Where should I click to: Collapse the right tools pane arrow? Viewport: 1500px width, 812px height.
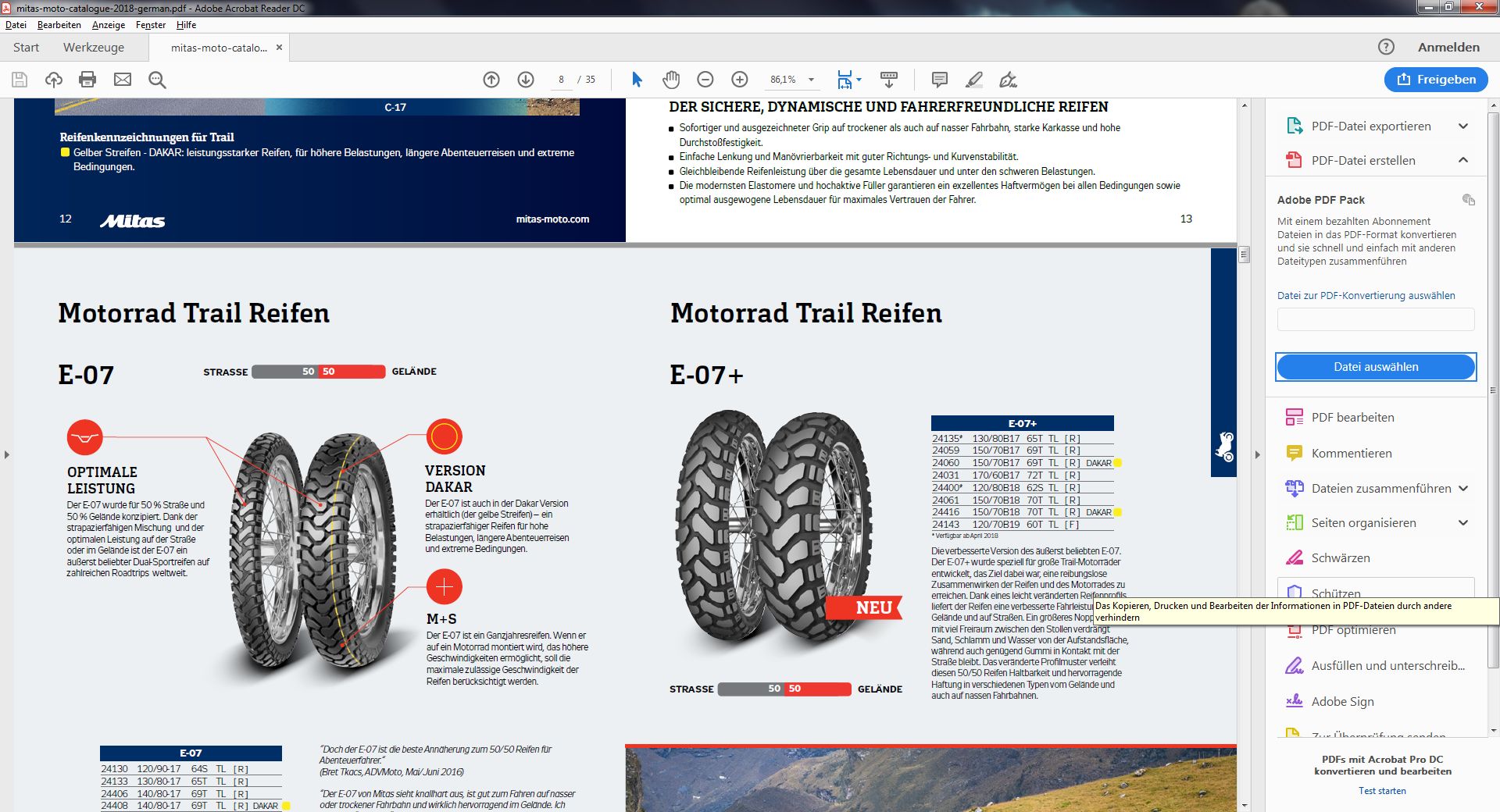pos(1257,454)
